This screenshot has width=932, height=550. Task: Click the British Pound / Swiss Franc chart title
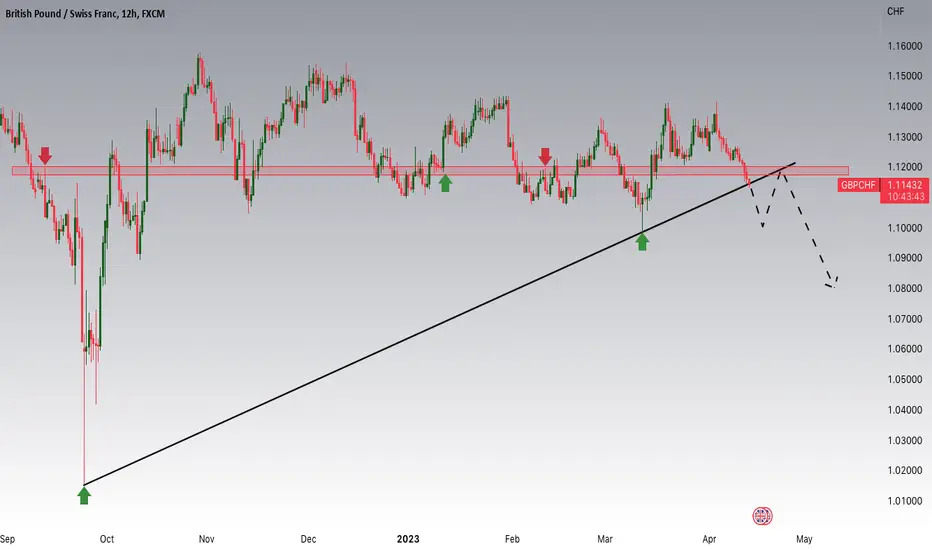pyautogui.click(x=85, y=13)
